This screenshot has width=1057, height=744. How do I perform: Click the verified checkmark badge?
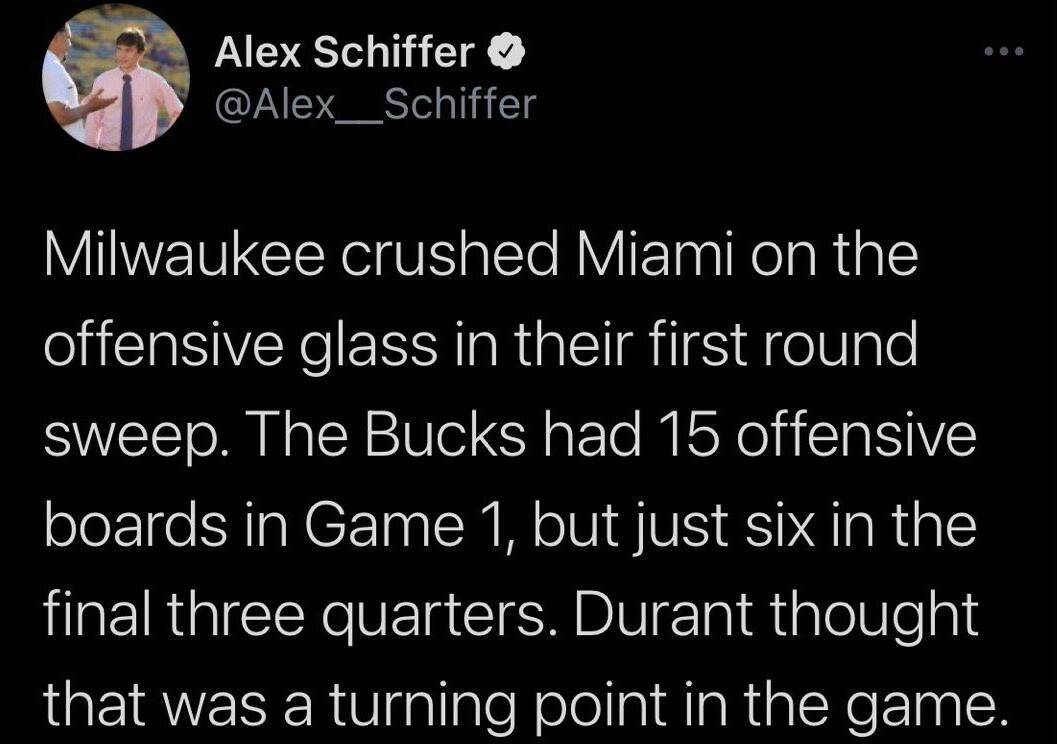coord(506,52)
